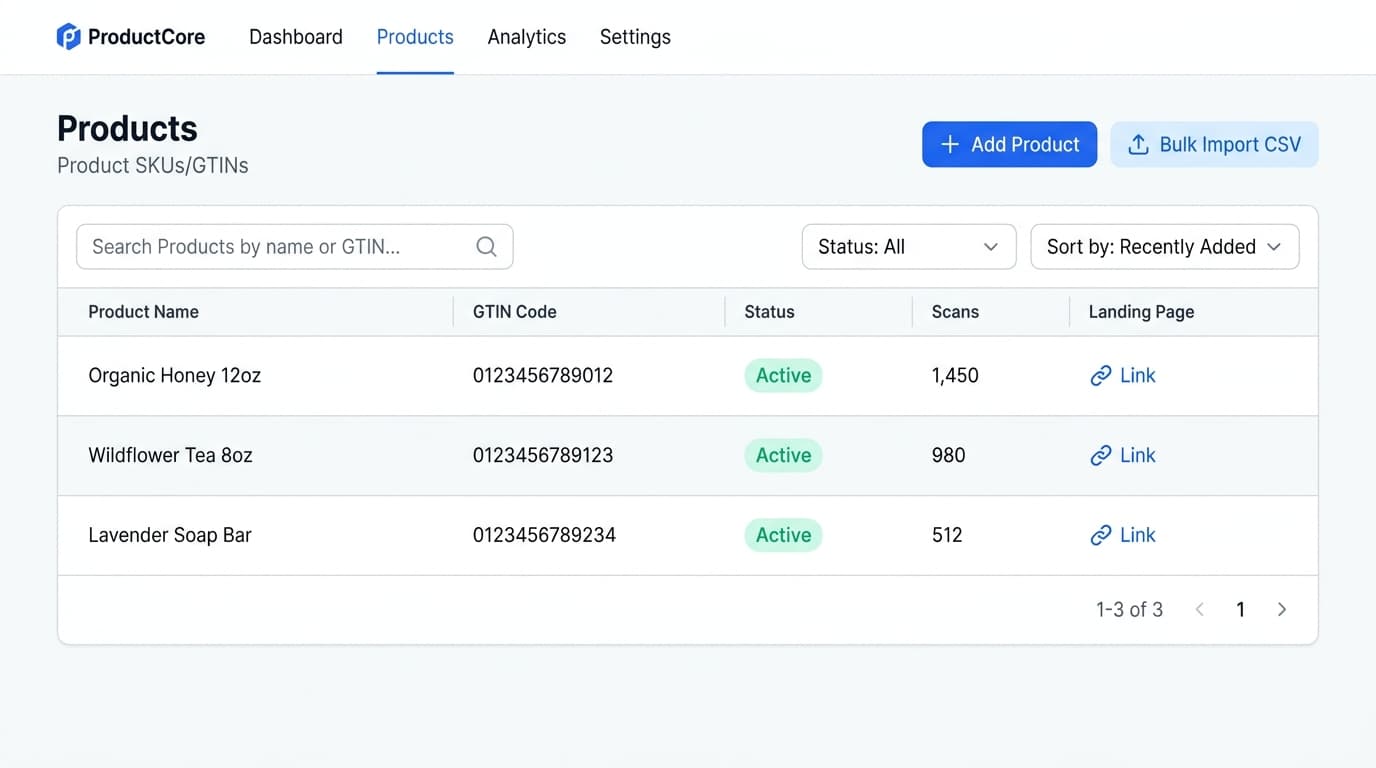Click the Product SKUs/GTINs subtitle
Viewport: 1376px width, 768px height.
[x=153, y=165]
